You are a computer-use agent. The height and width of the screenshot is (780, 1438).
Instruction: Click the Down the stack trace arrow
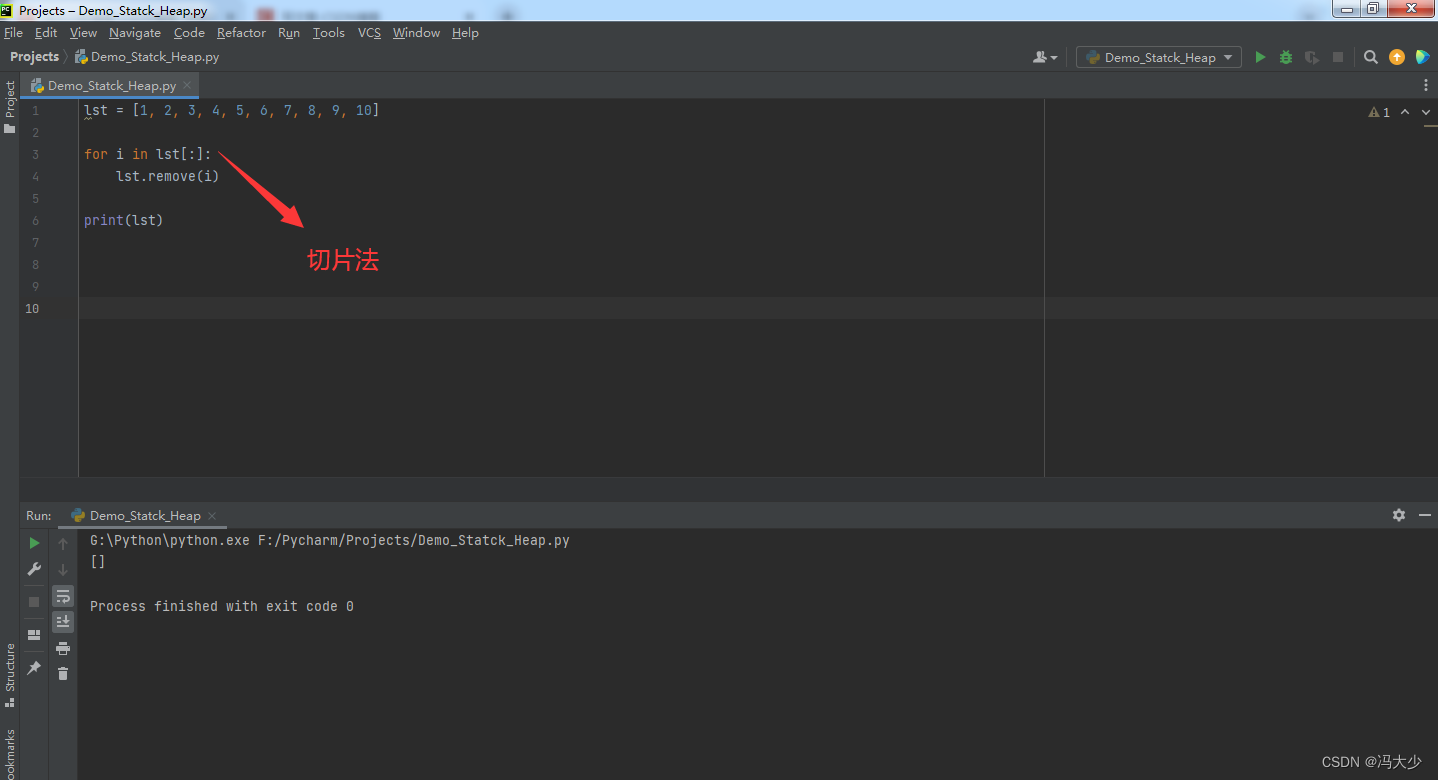pos(63,569)
